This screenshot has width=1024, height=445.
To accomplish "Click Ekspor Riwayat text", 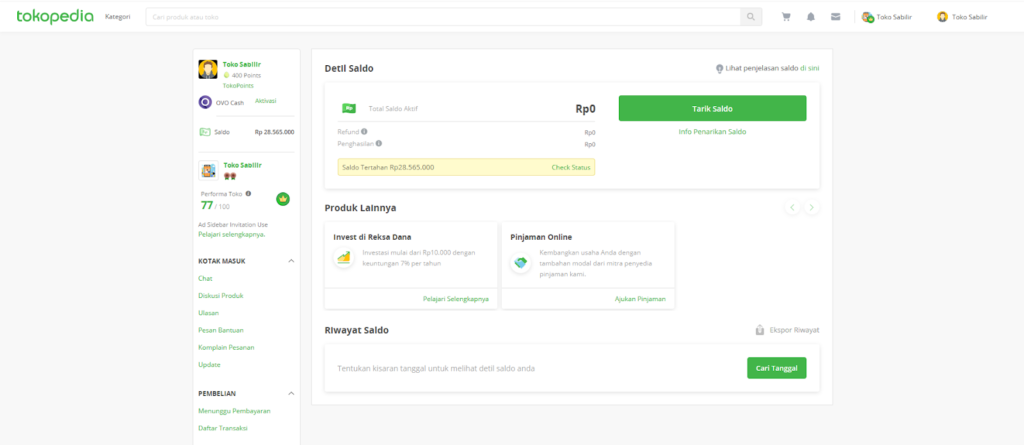I will tap(795, 330).
